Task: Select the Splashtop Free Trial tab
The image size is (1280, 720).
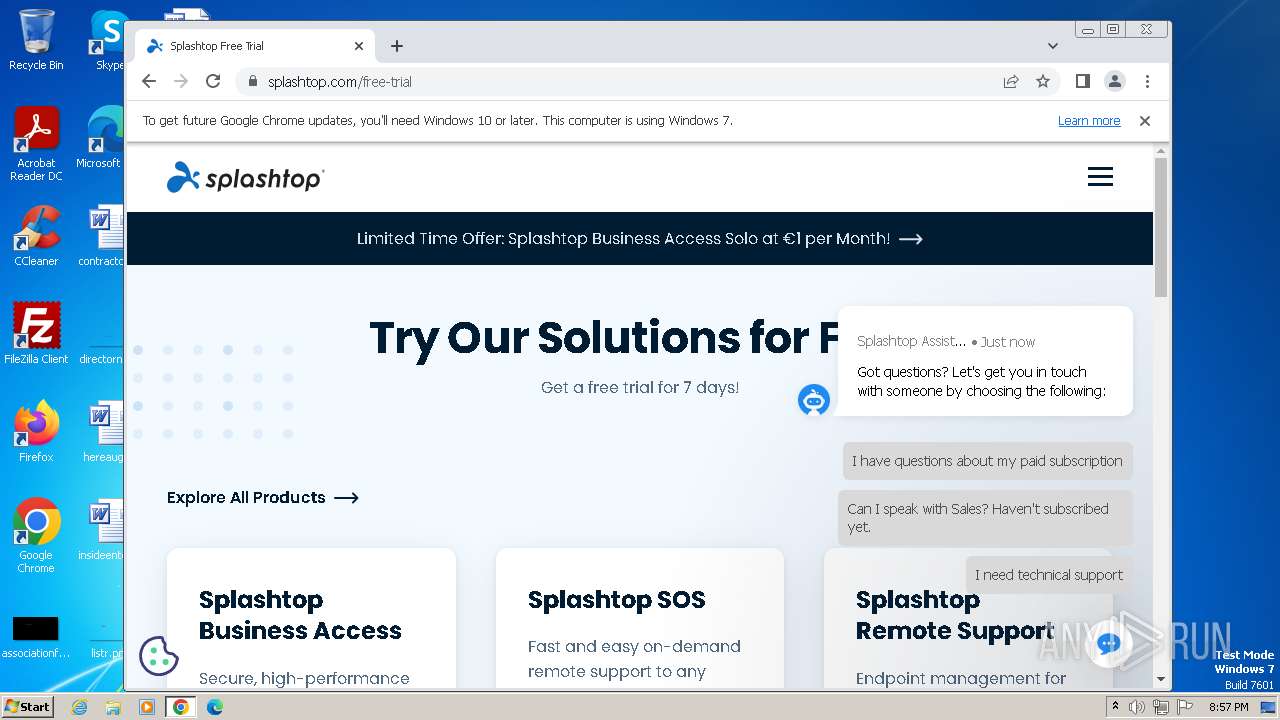Action: [255, 46]
